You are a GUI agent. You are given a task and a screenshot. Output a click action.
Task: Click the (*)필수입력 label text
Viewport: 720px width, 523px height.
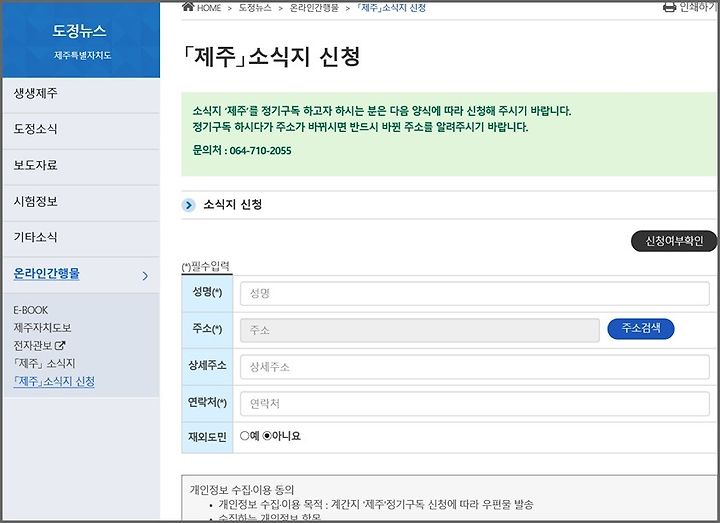[x=205, y=266]
